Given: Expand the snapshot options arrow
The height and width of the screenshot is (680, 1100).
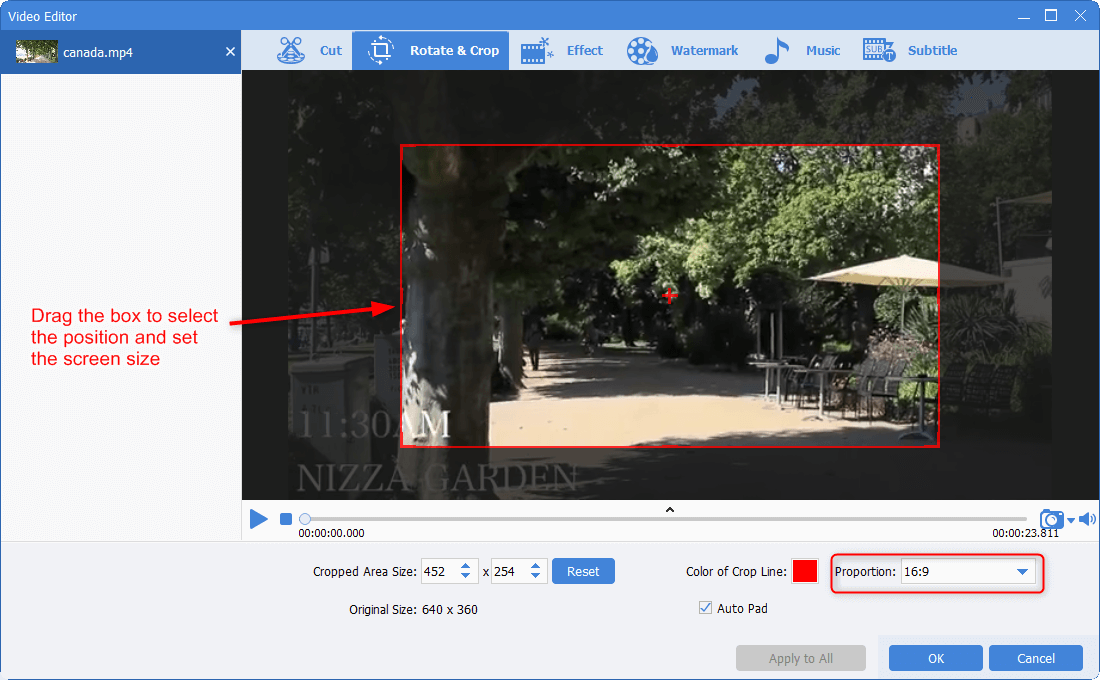Looking at the screenshot, I should (x=1071, y=520).
